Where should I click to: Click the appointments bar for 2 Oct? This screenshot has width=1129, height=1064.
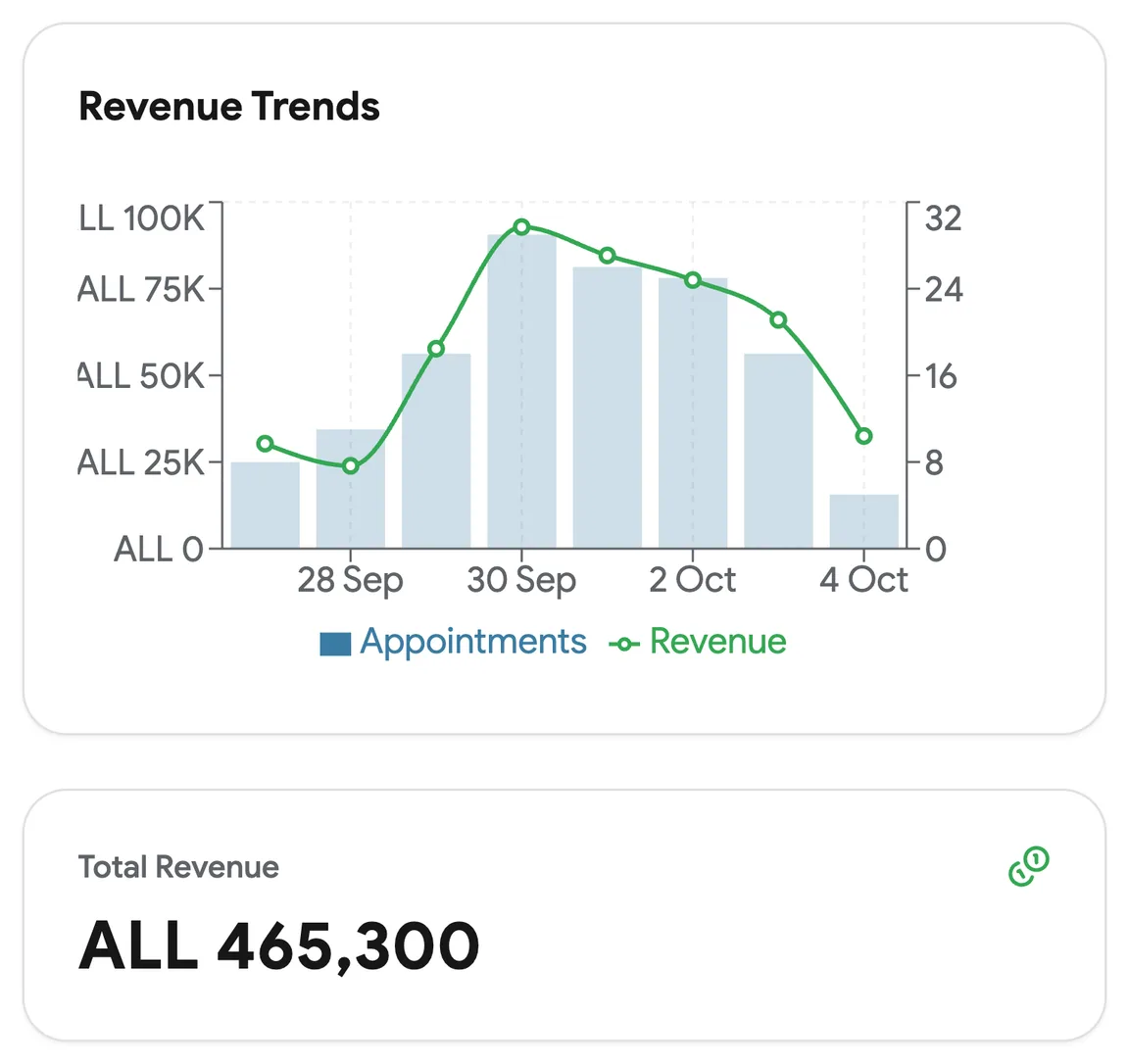(693, 413)
